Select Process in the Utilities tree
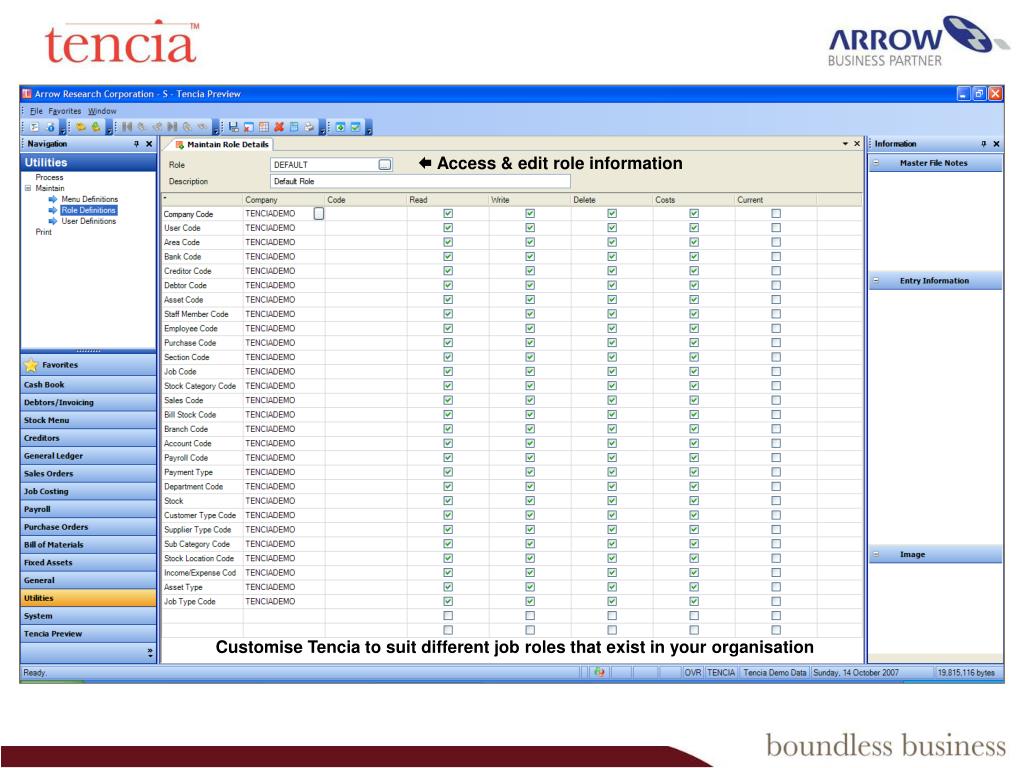1024x768 pixels. point(50,178)
